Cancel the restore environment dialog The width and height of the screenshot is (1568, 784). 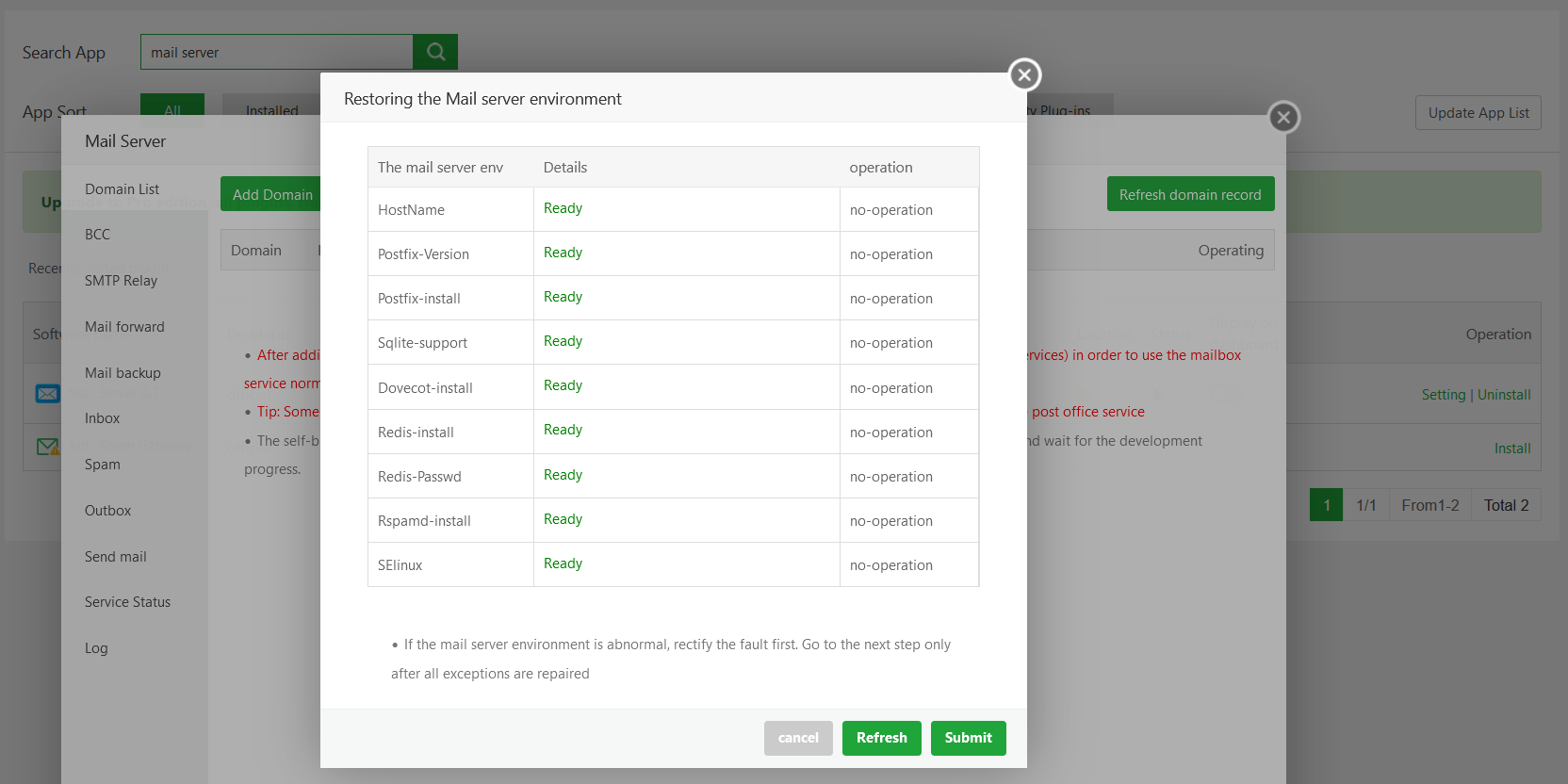(x=798, y=738)
